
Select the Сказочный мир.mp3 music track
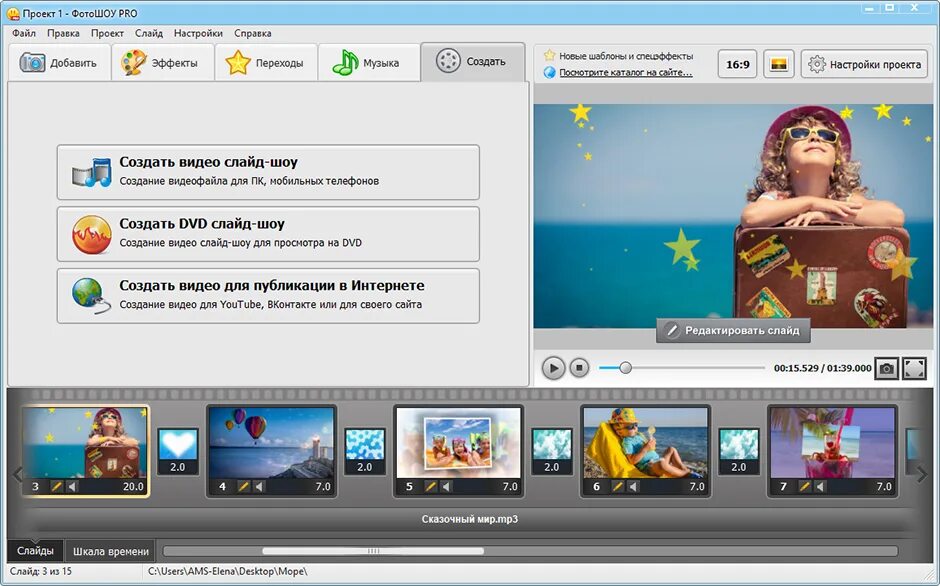tap(469, 519)
